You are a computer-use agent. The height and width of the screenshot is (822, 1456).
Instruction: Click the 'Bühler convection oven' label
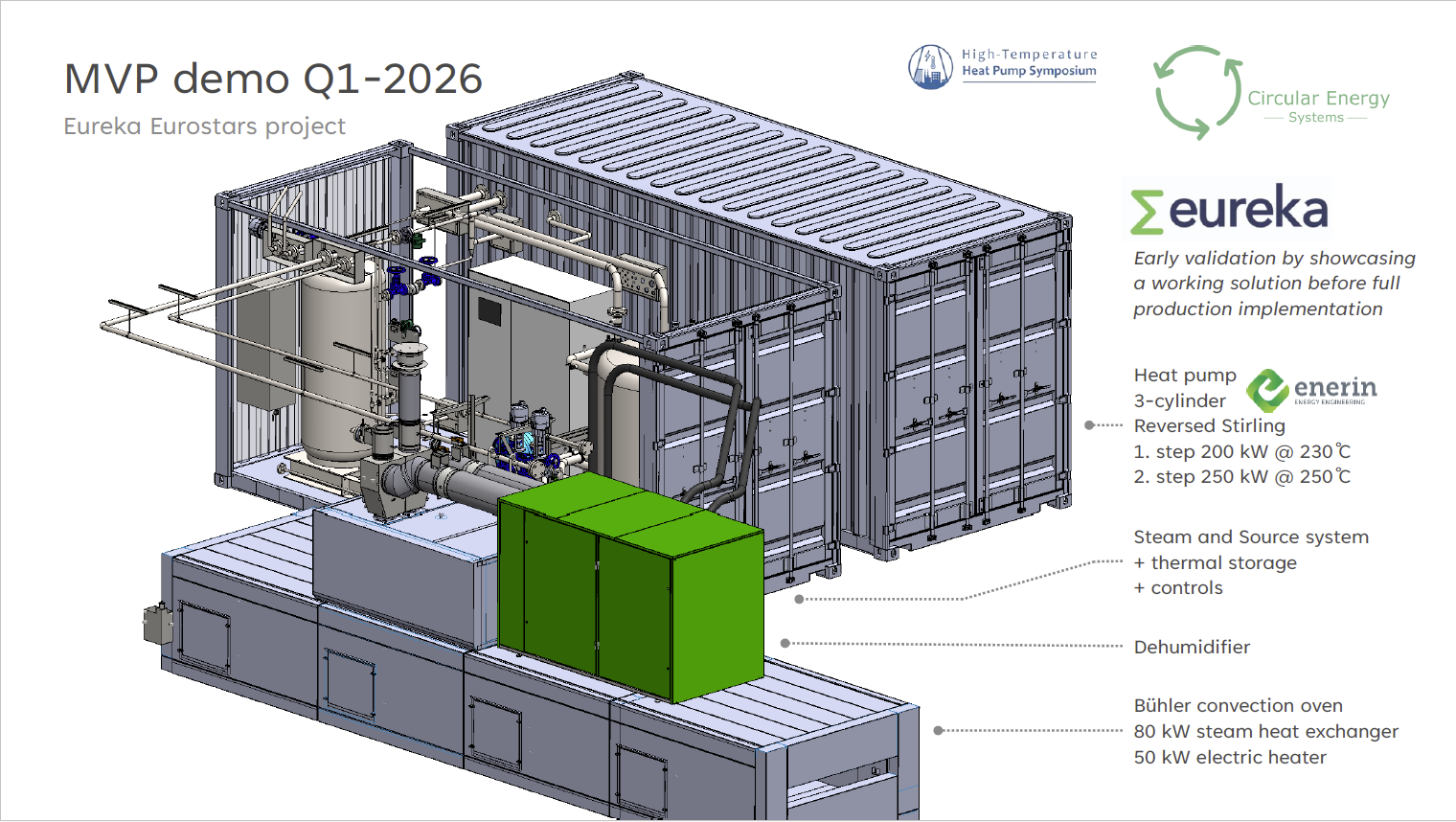(x=1239, y=706)
